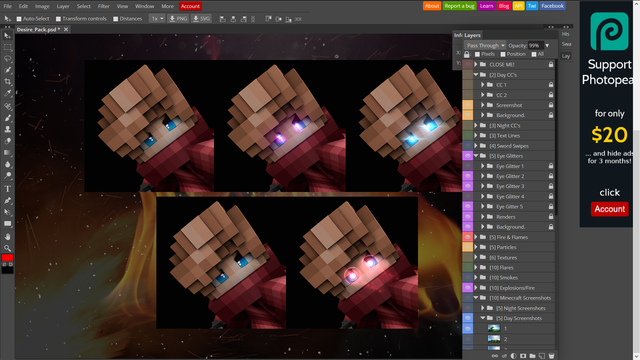Toggle the Transform controls checkbox
This screenshot has width=640, height=360.
pos(58,19)
